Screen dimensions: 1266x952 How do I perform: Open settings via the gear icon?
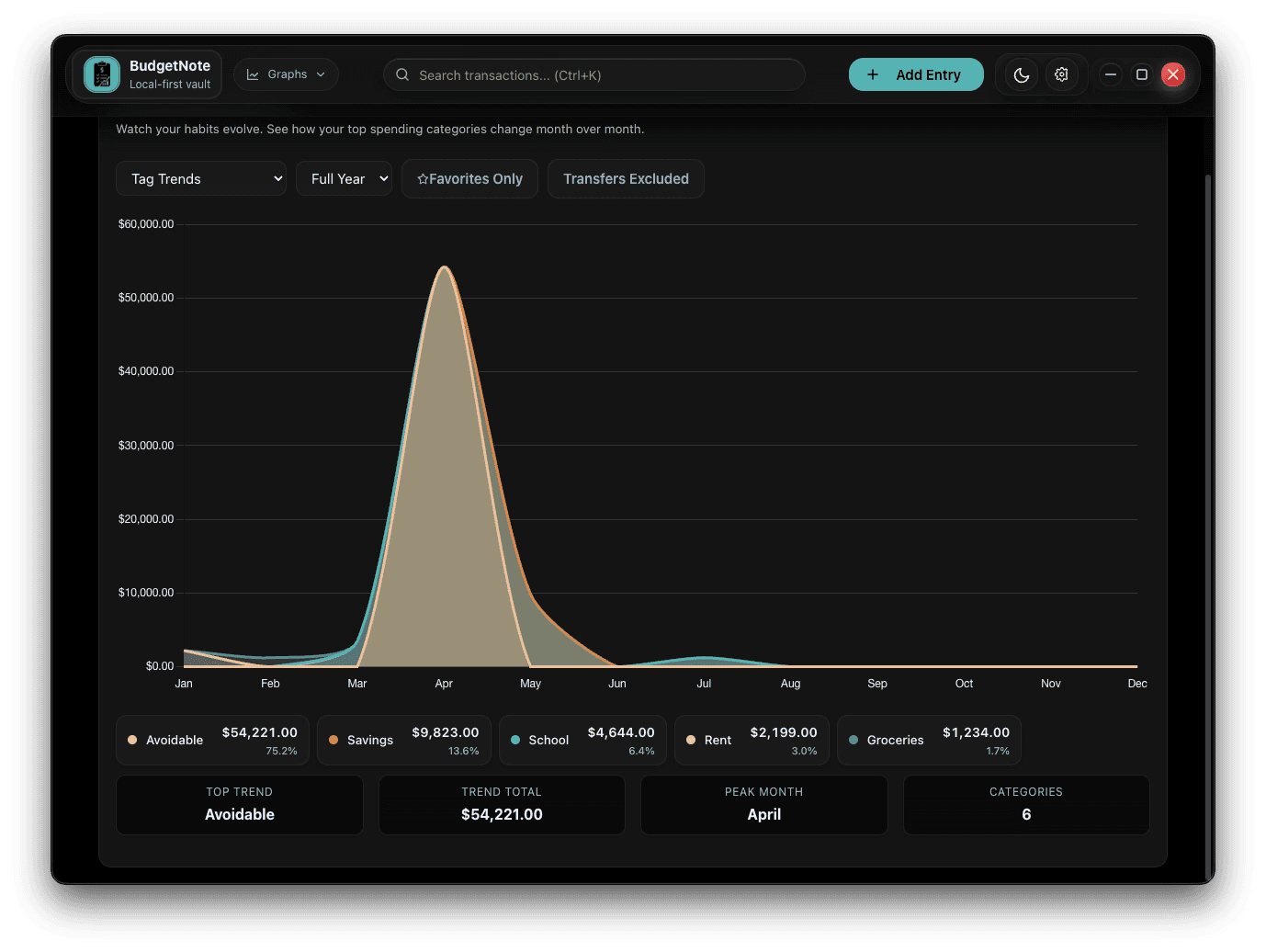pos(1062,74)
